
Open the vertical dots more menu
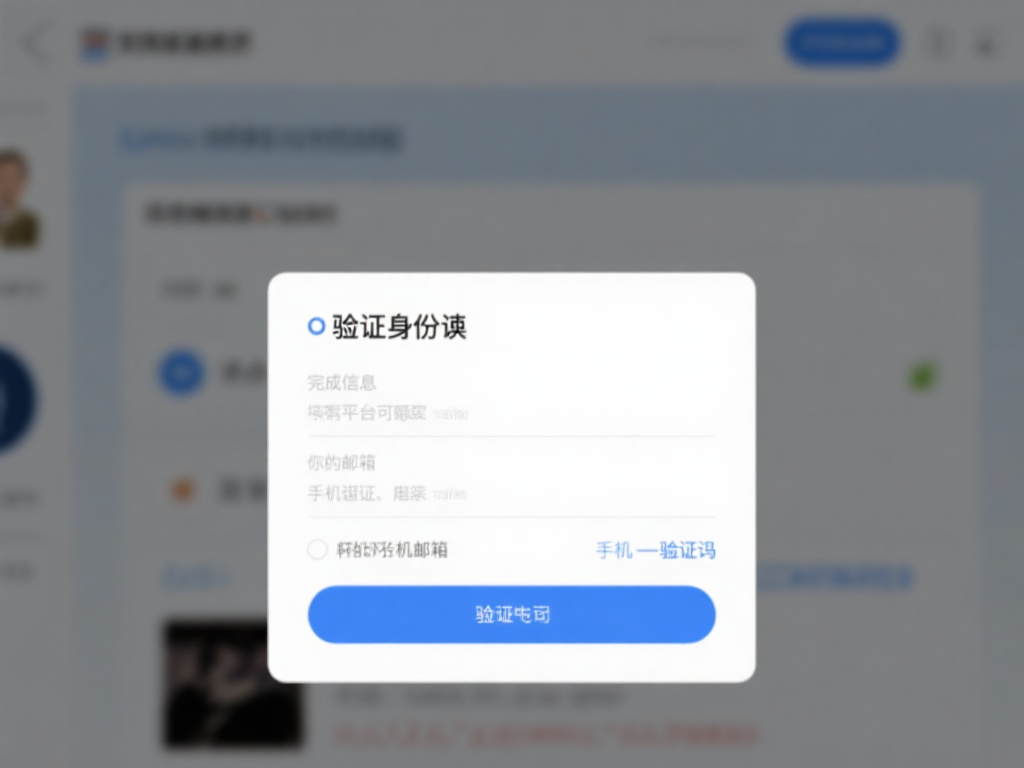click(938, 44)
